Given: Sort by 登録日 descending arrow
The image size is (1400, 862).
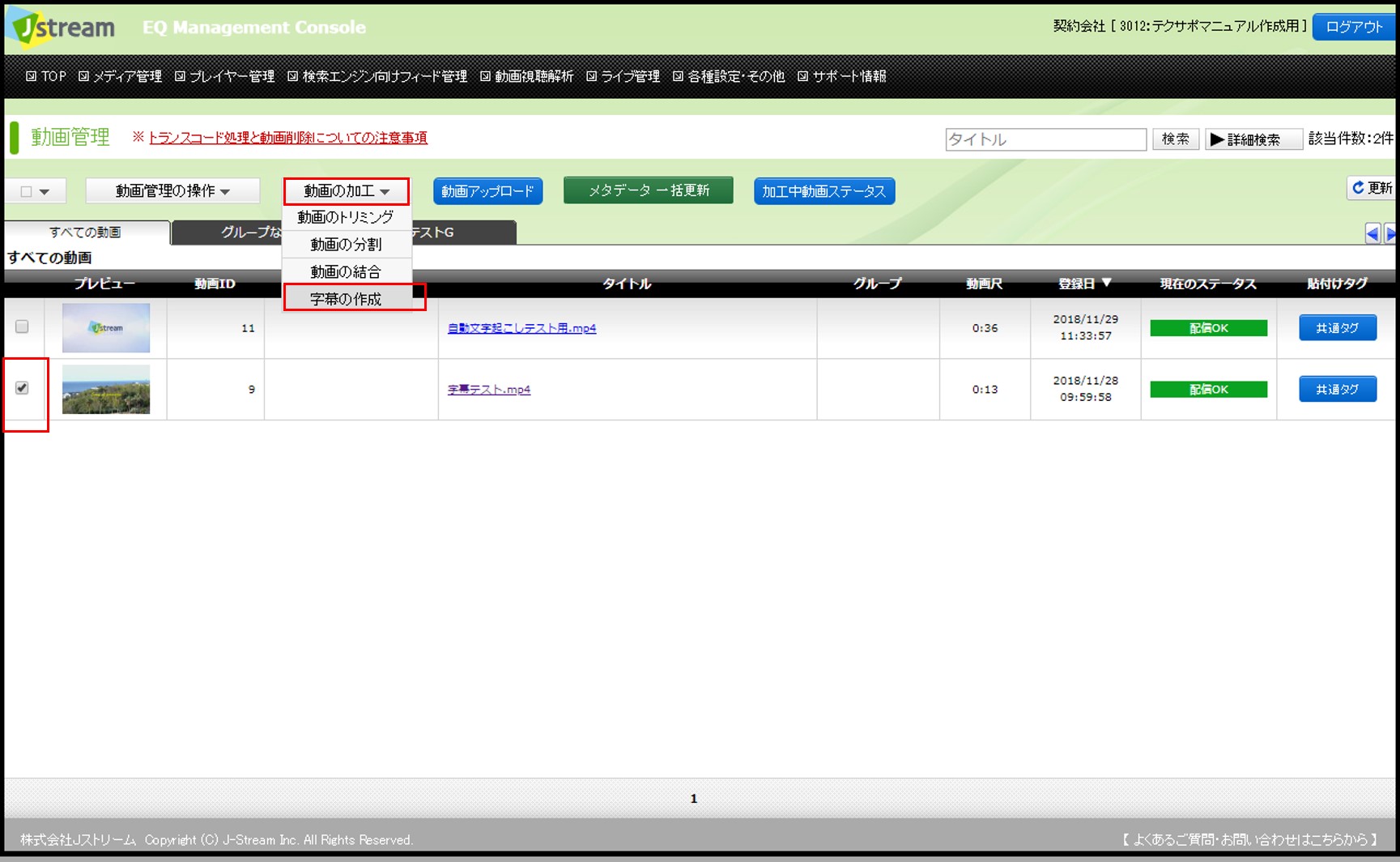Looking at the screenshot, I should click(x=1107, y=283).
